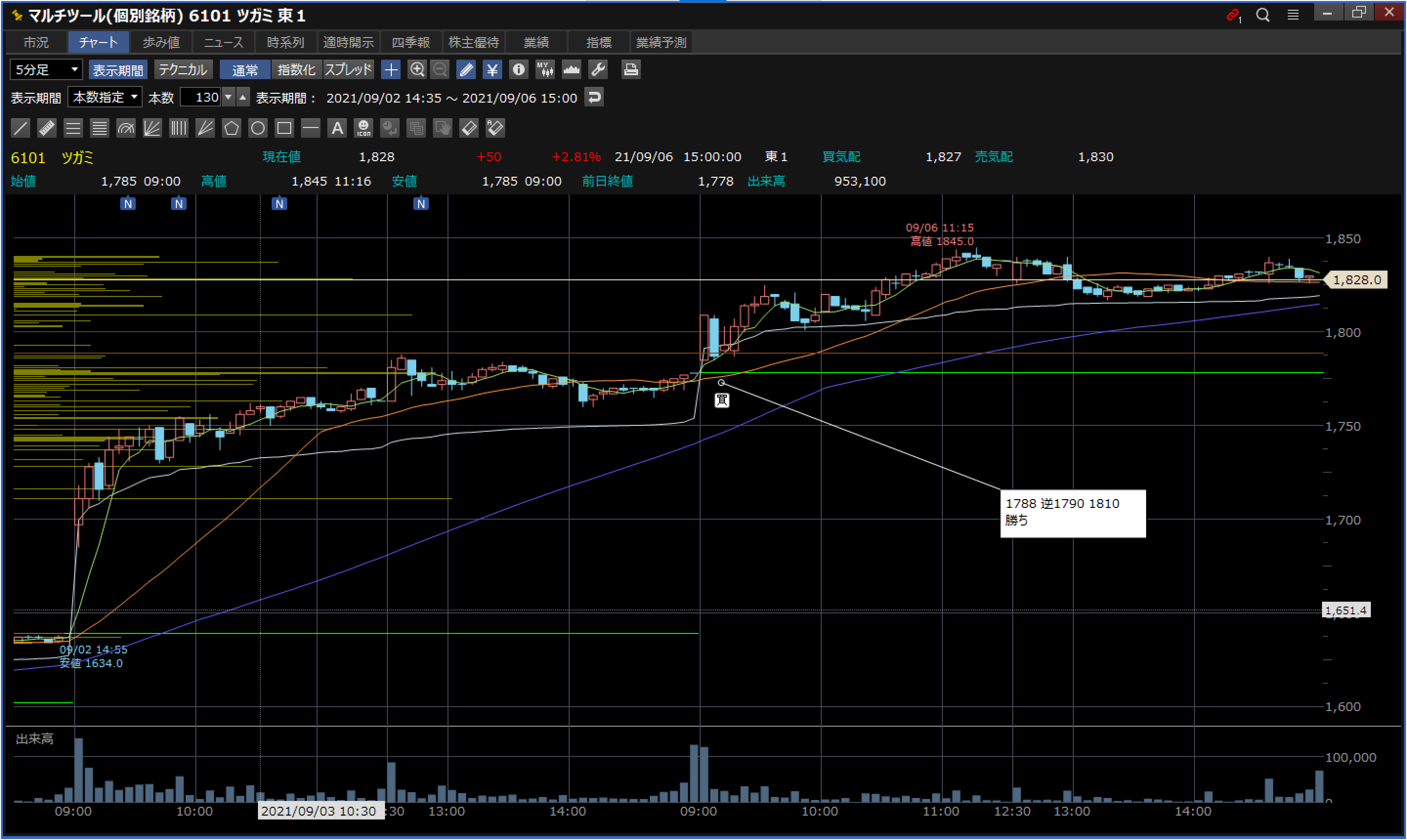Choose the text annotation A tool
The height and width of the screenshot is (840, 1407).
click(337, 128)
